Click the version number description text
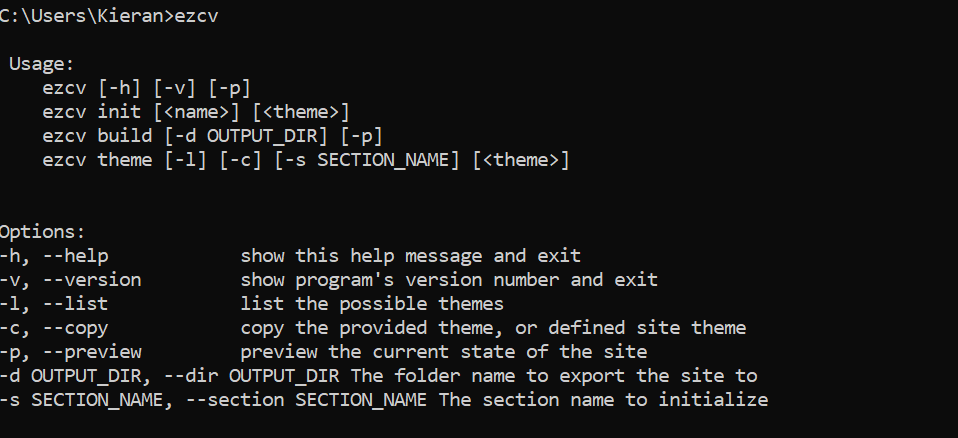 click(449, 280)
